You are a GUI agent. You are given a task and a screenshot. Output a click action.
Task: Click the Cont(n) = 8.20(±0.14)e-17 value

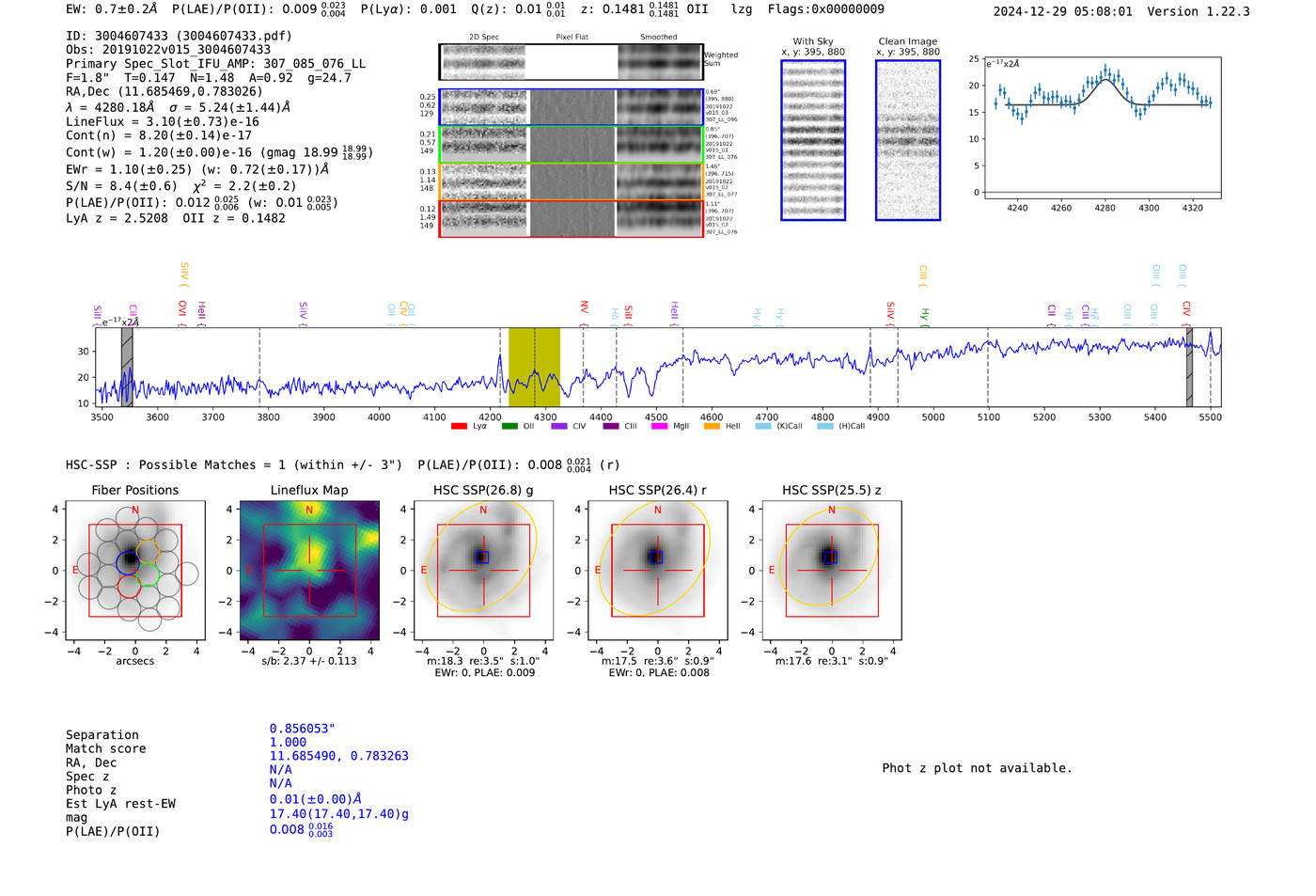click(159, 135)
